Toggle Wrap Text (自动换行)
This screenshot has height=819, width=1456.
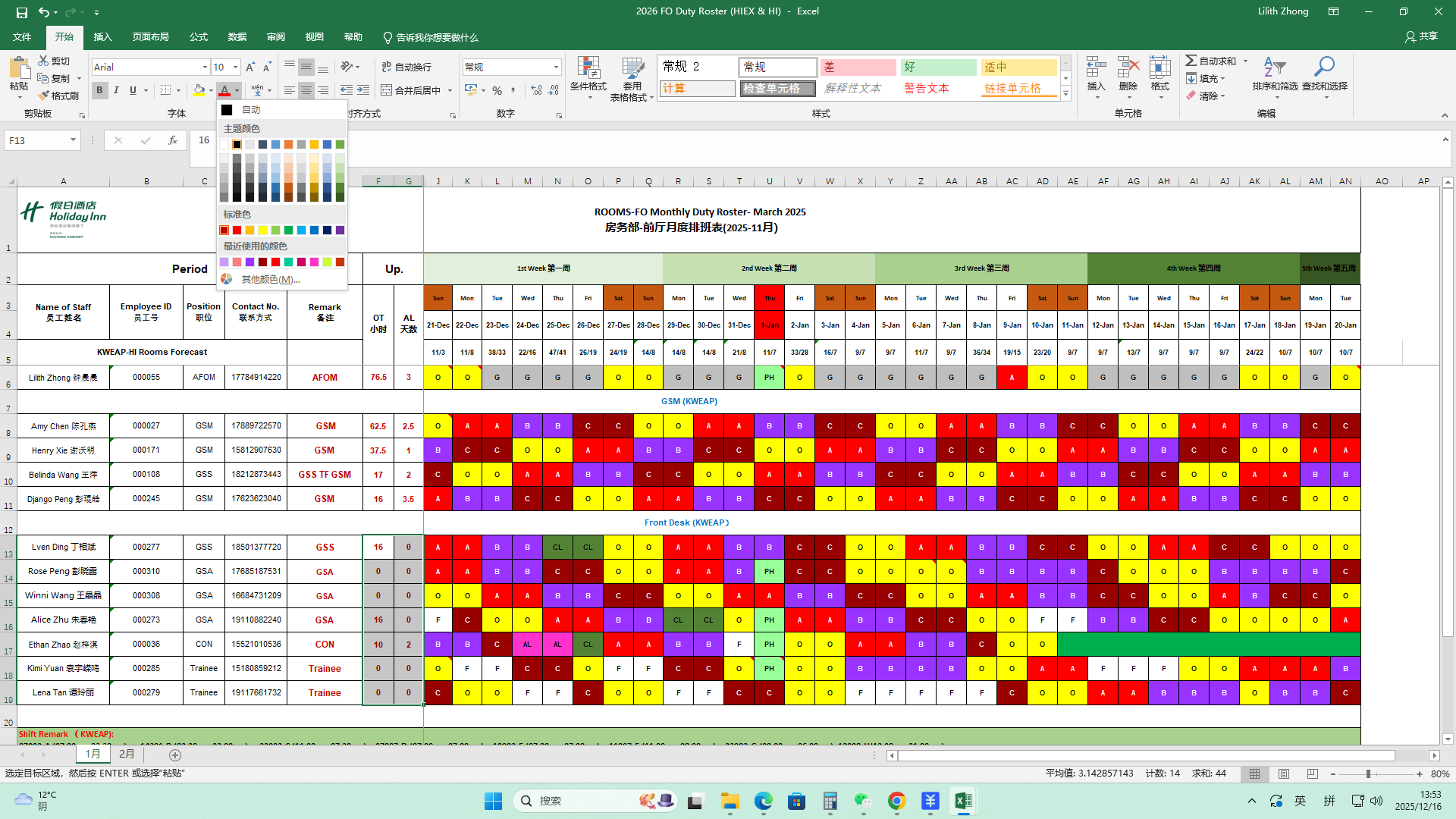click(x=406, y=67)
